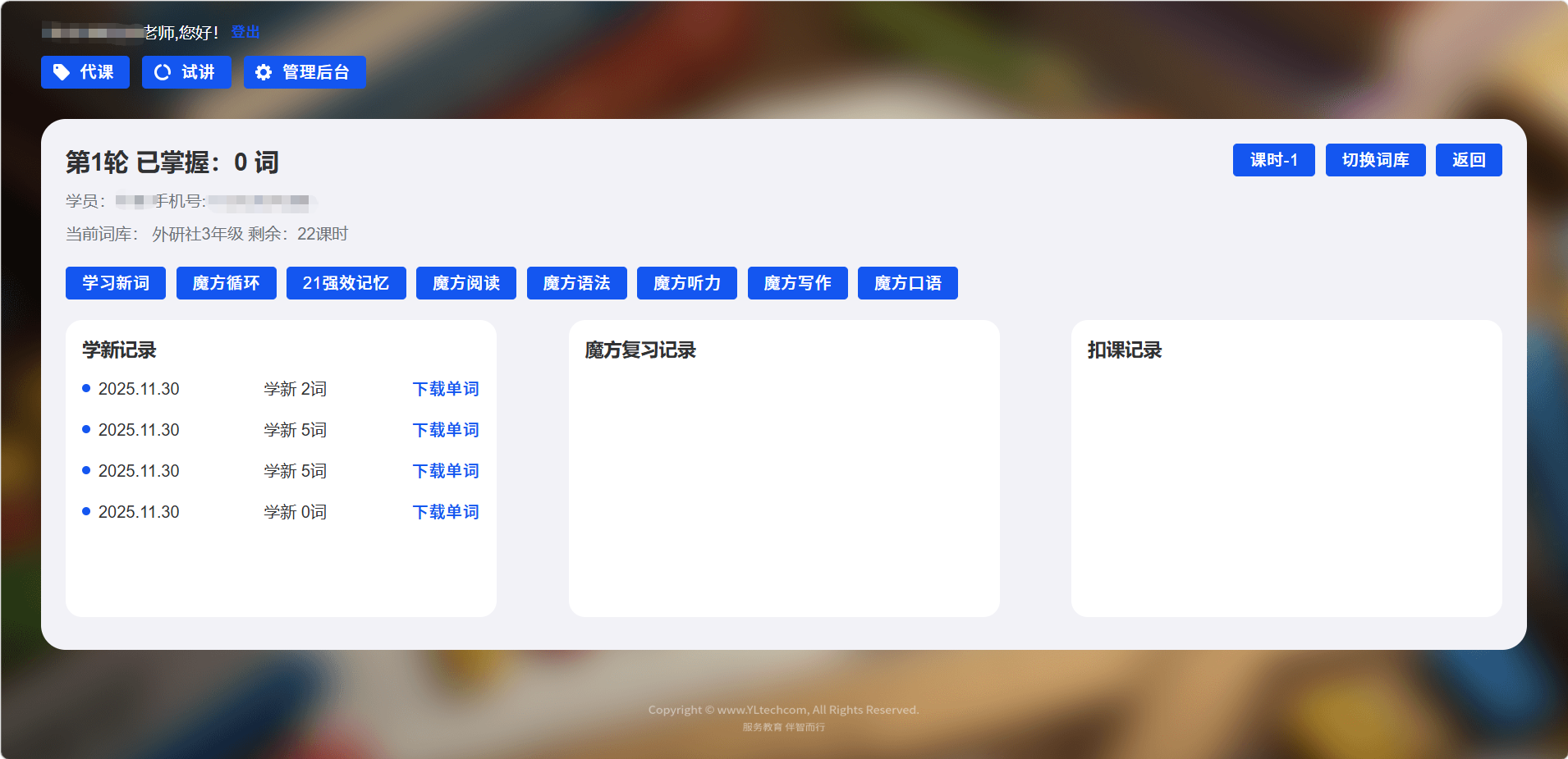
Task: Download words for the 学新 0词 record
Action: tap(446, 512)
